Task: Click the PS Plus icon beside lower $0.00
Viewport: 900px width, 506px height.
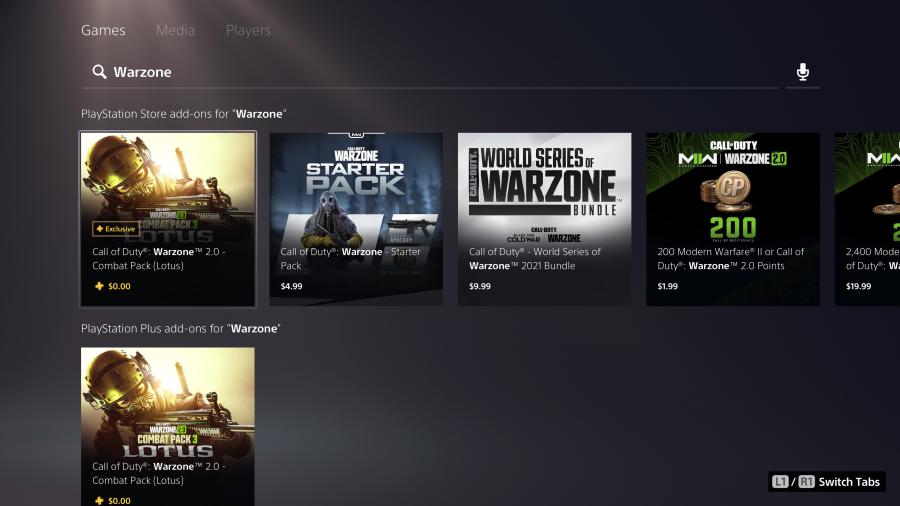Action: point(99,500)
